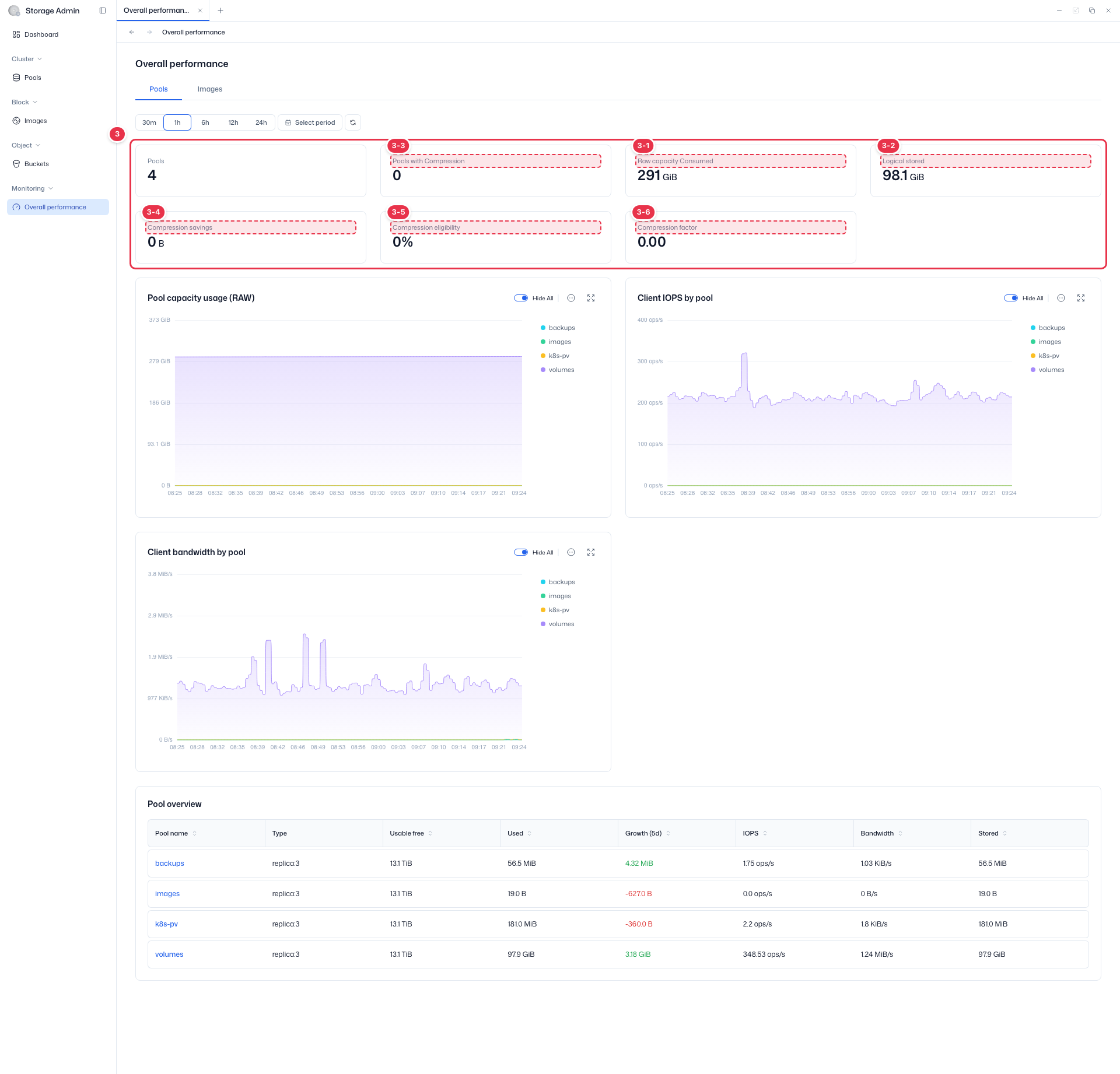Image resolution: width=1120 pixels, height=1074 pixels.
Task: Collapse the Monitoring sidebar section
Action: point(33,188)
